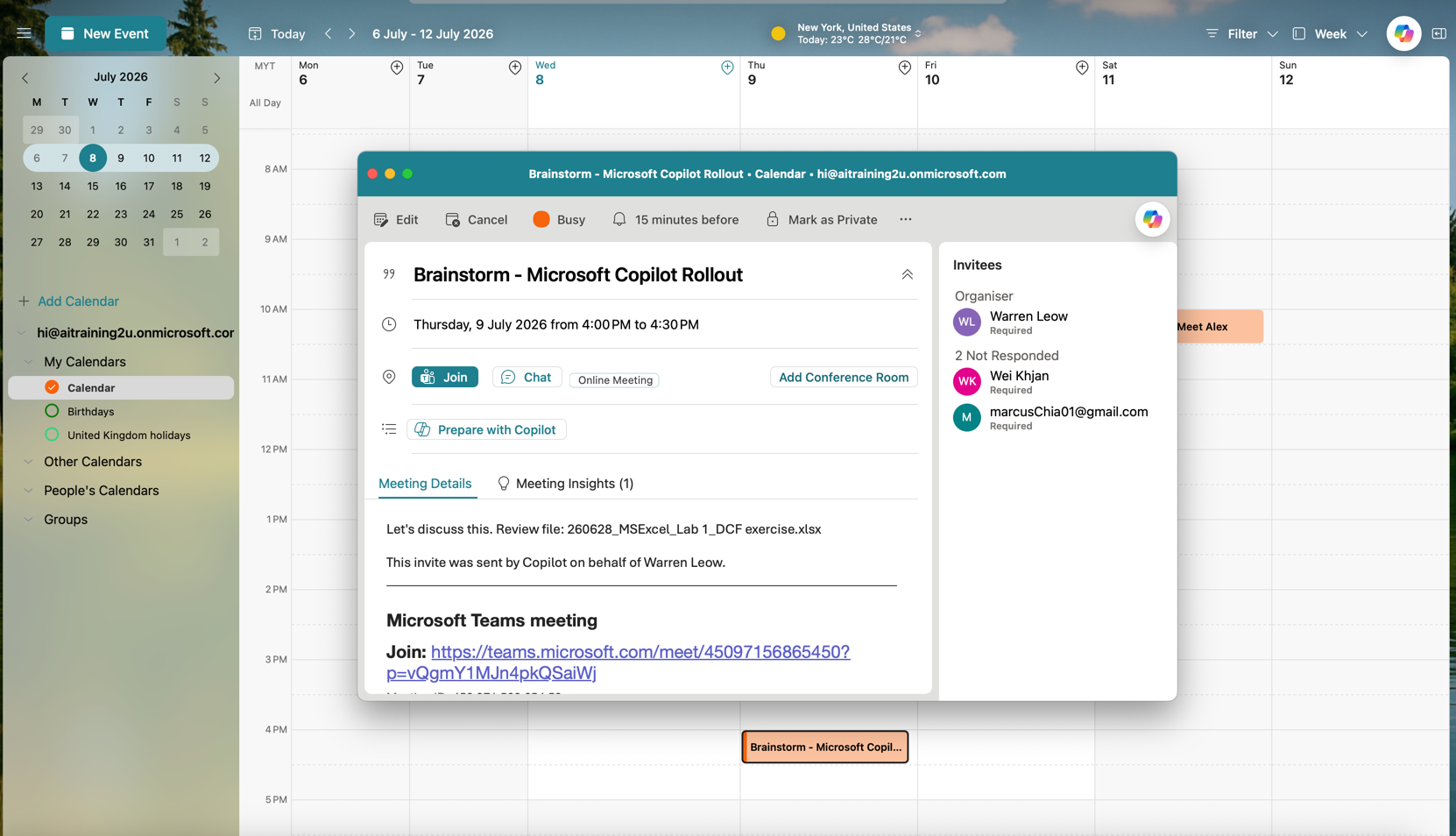Add event on Wednesday 8 plus icon
This screenshot has height=836, width=1456.
pyautogui.click(x=727, y=67)
